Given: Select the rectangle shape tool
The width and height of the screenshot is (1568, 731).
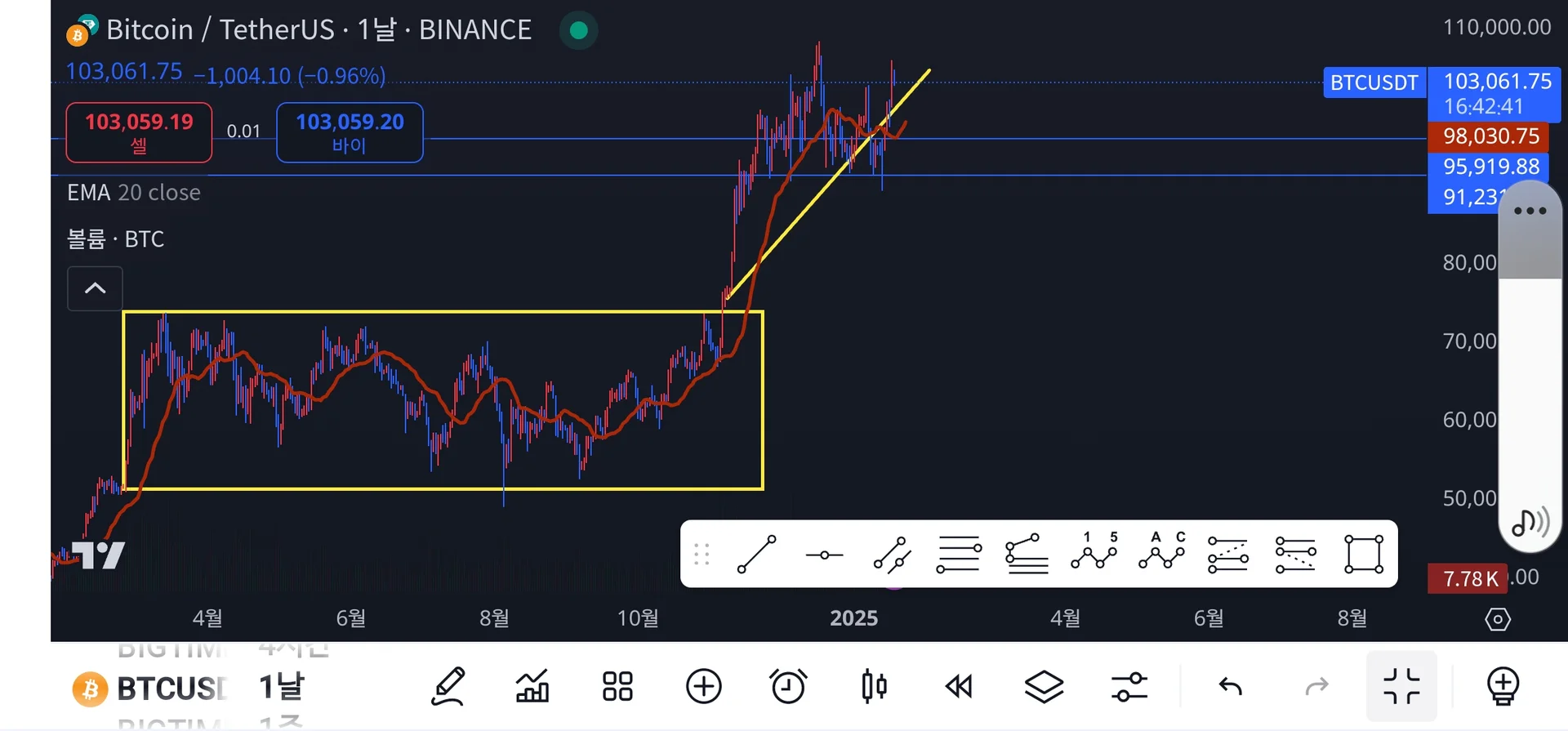Looking at the screenshot, I should tap(1363, 555).
